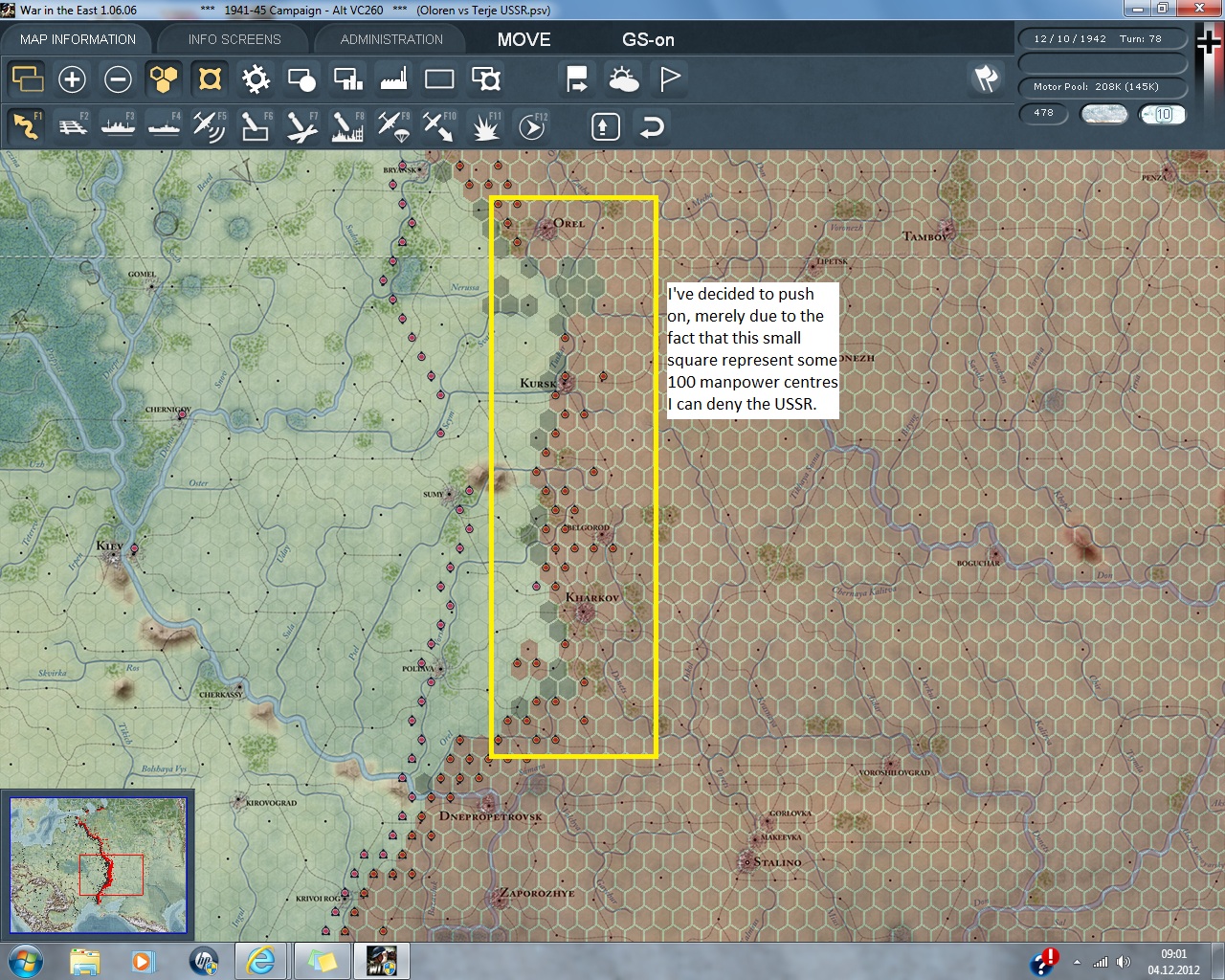Image resolution: width=1225 pixels, height=980 pixels.
Task: Click the Dnepropetrovsk city on the map
Action: click(489, 804)
